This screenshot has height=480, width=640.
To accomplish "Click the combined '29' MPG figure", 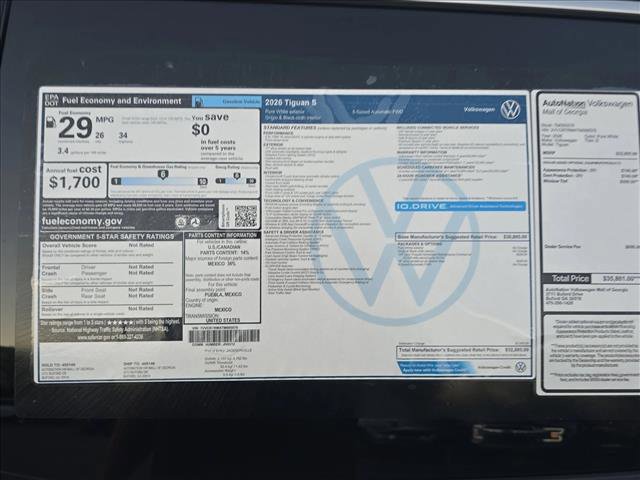I will click(75, 128).
